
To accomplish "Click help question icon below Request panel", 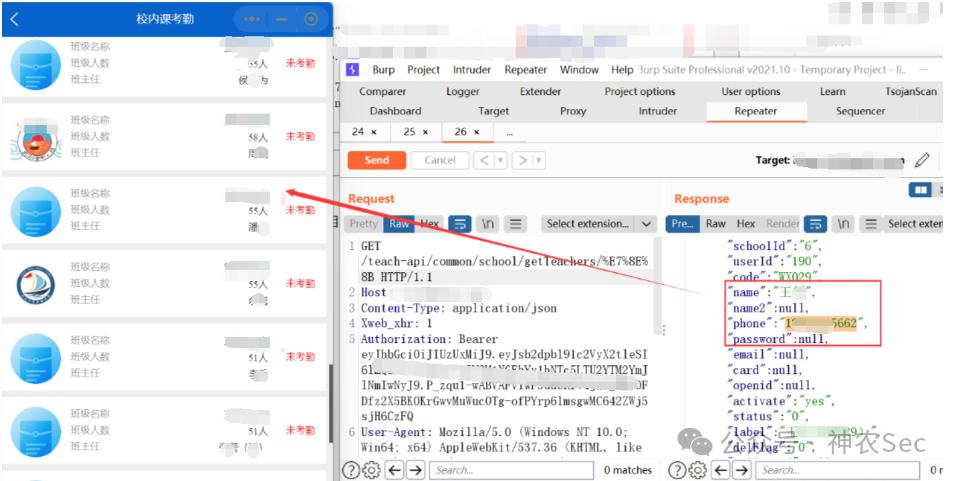I will 351,470.
